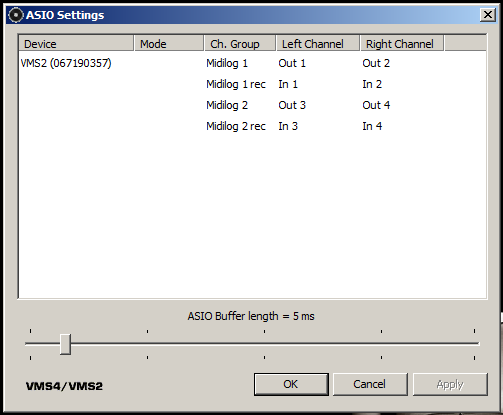The height and width of the screenshot is (415, 503).
Task: Click the Out 1 left channel cell
Action: pyautogui.click(x=292, y=63)
